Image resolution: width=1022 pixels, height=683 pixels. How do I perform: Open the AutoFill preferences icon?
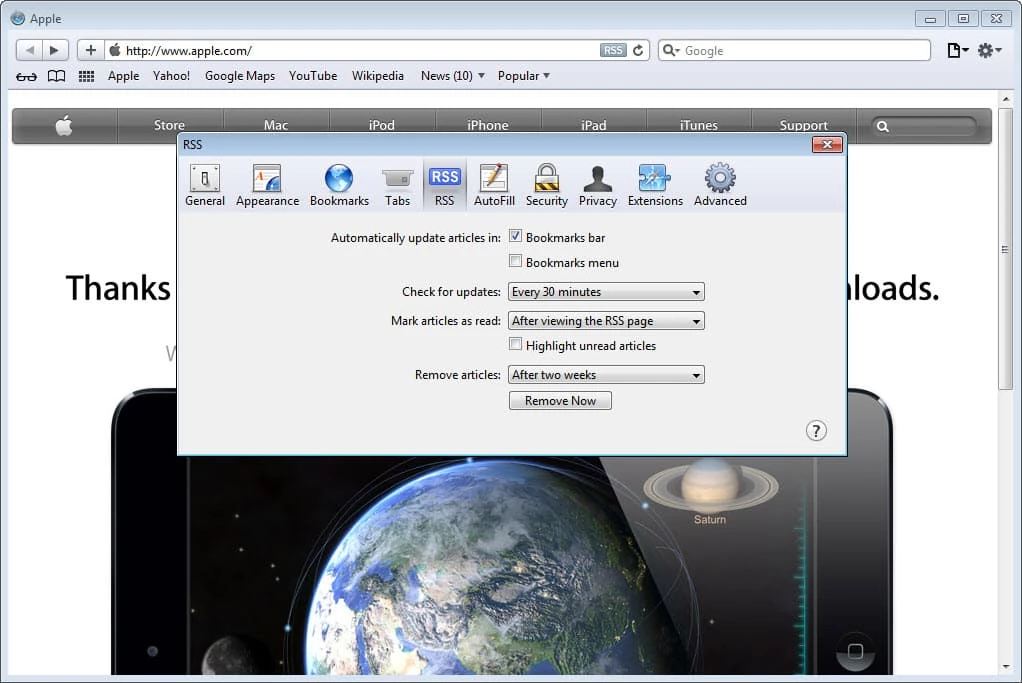click(494, 185)
